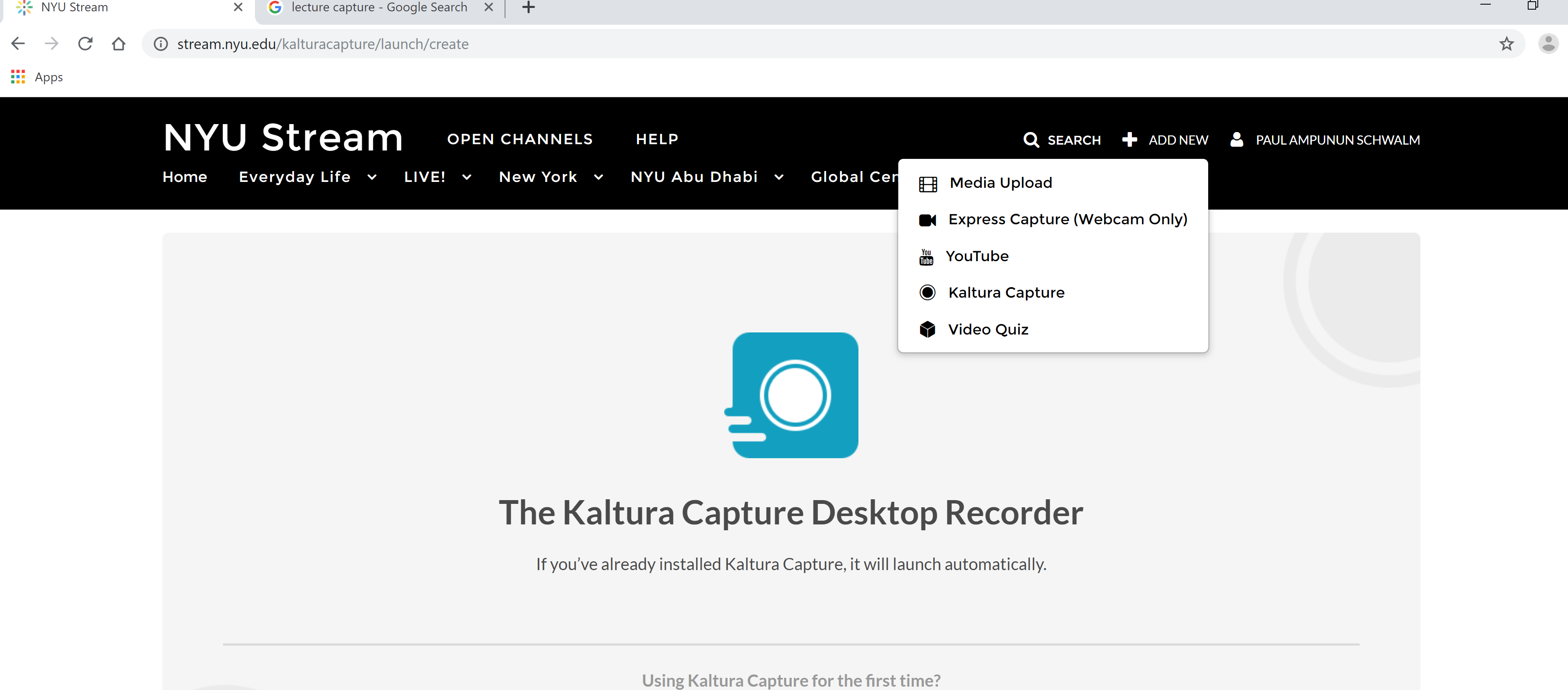The image size is (1568, 690).
Task: Expand the NYU Abu Dhabi dropdown
Action: (x=778, y=177)
